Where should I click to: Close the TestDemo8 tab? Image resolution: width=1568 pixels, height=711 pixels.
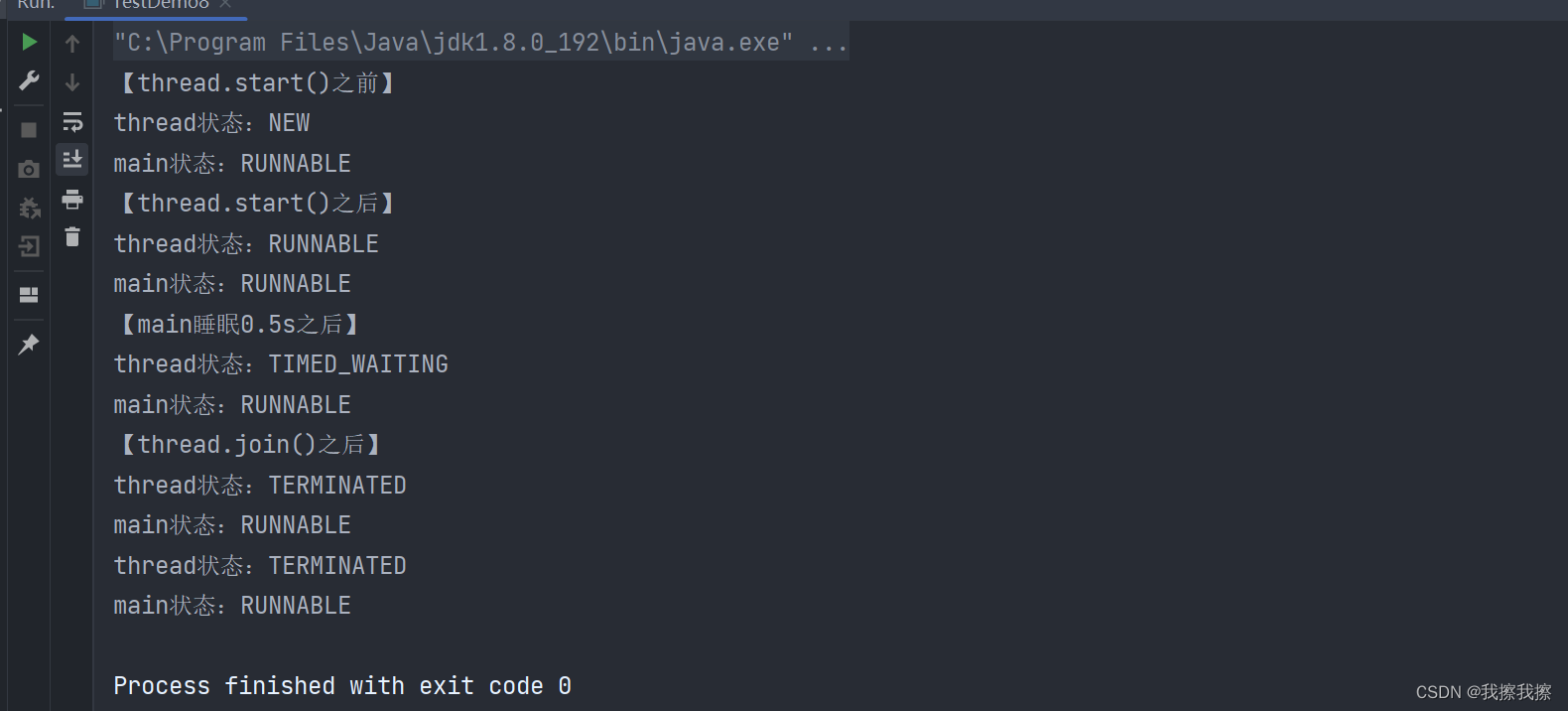click(x=225, y=4)
